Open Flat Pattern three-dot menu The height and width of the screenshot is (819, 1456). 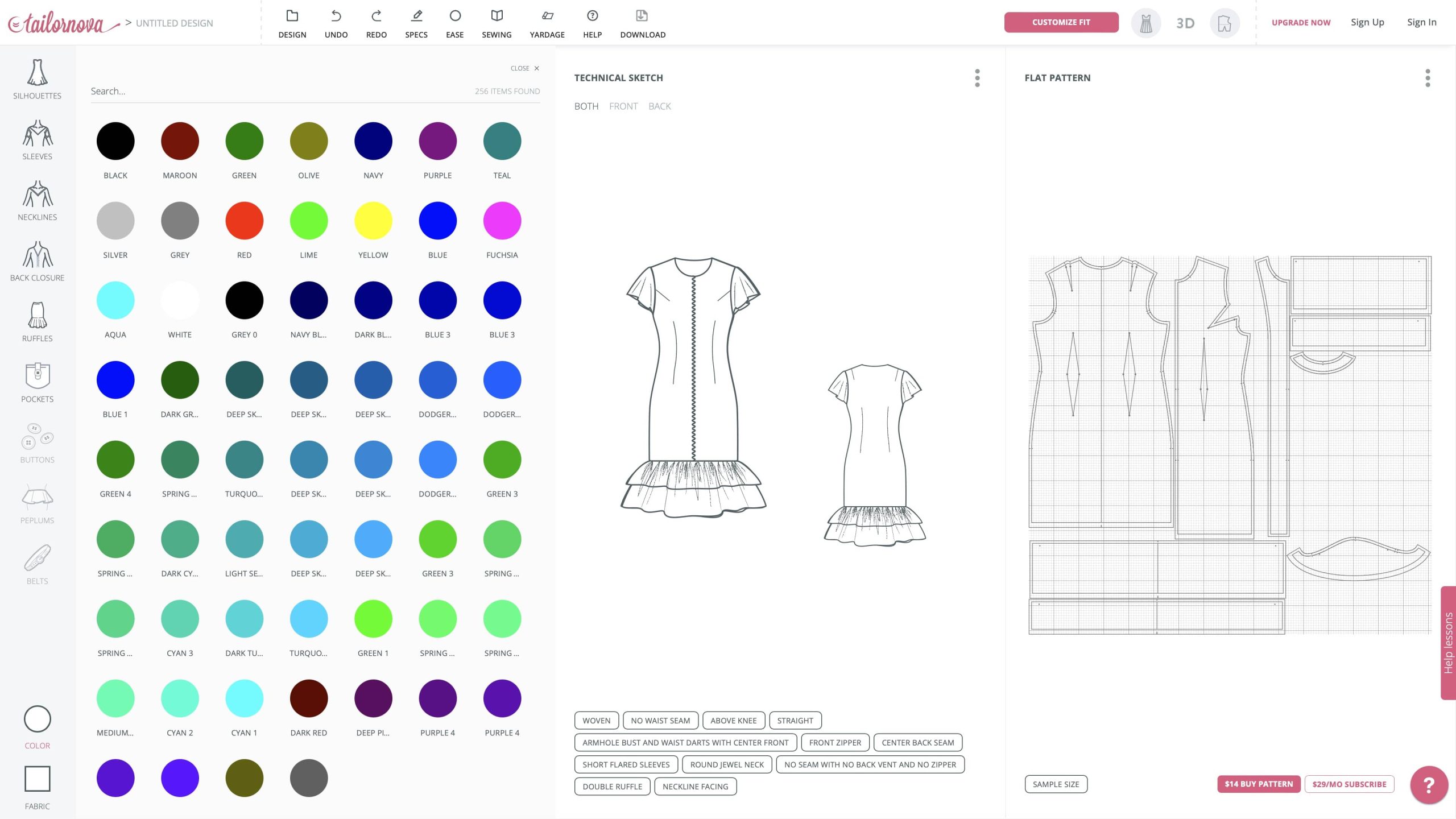pyautogui.click(x=1427, y=78)
